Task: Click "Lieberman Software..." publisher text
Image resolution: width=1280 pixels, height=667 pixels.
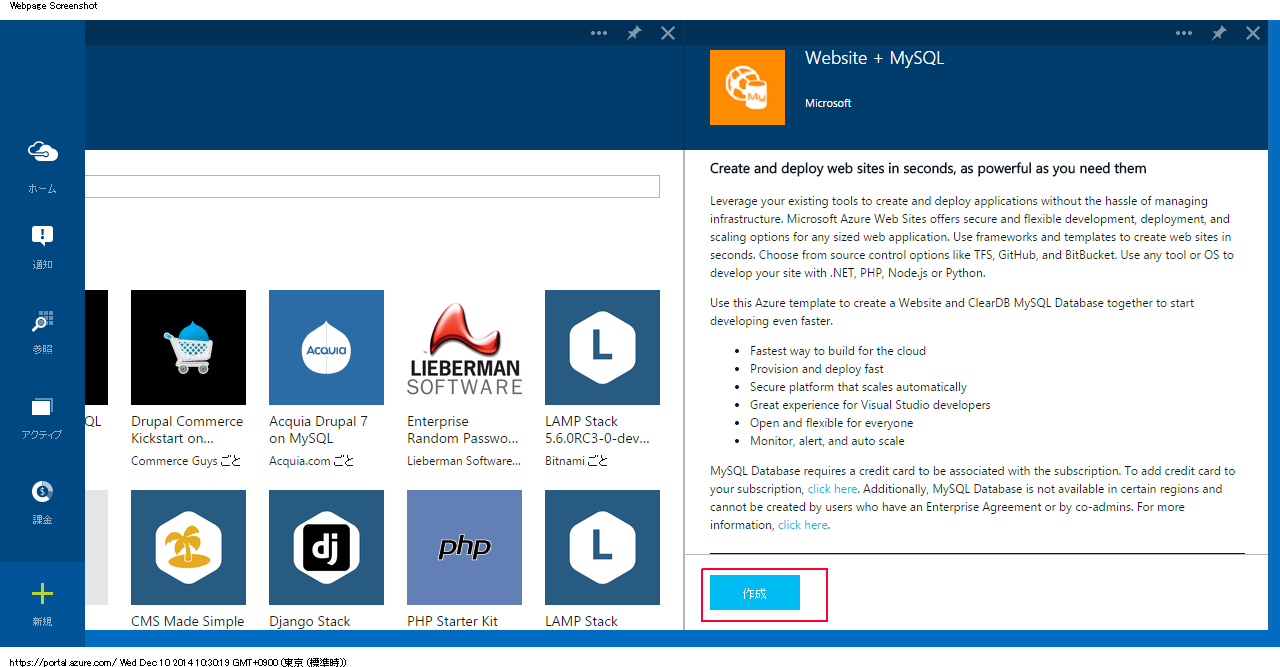Action: pos(464,461)
